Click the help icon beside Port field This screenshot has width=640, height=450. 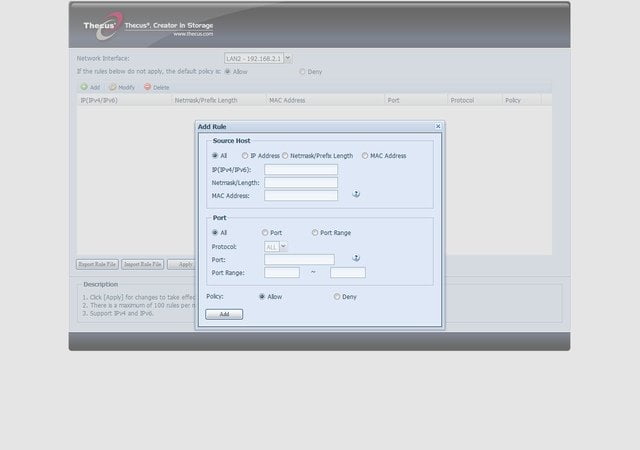pyautogui.click(x=356, y=258)
